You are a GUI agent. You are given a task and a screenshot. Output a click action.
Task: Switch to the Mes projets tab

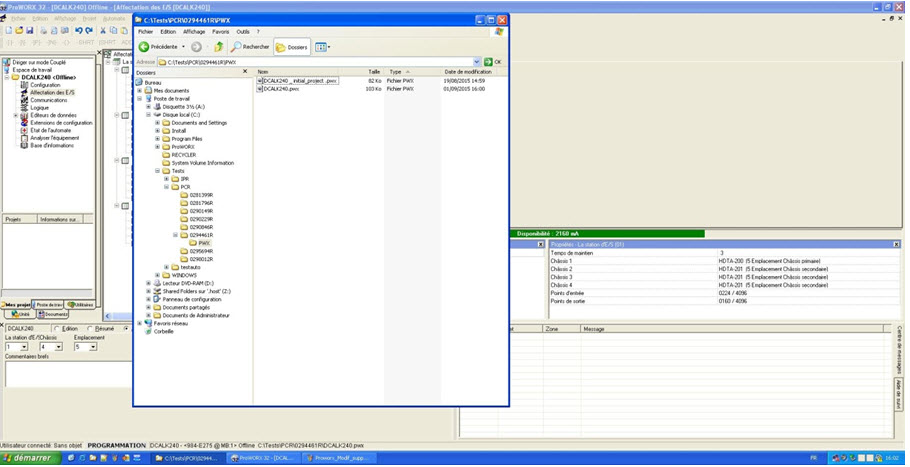[x=16, y=305]
